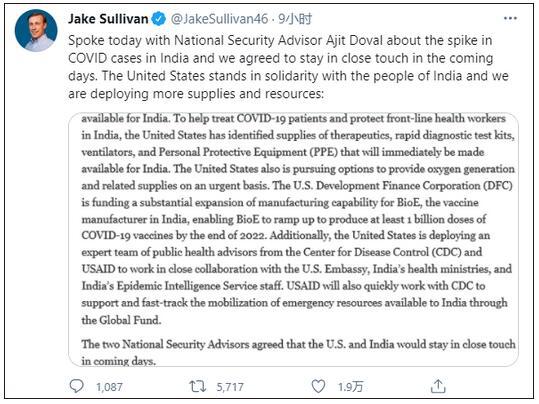The width and height of the screenshot is (539, 404).
Task: Click the 9小时 timestamp
Action: [x=295, y=19]
